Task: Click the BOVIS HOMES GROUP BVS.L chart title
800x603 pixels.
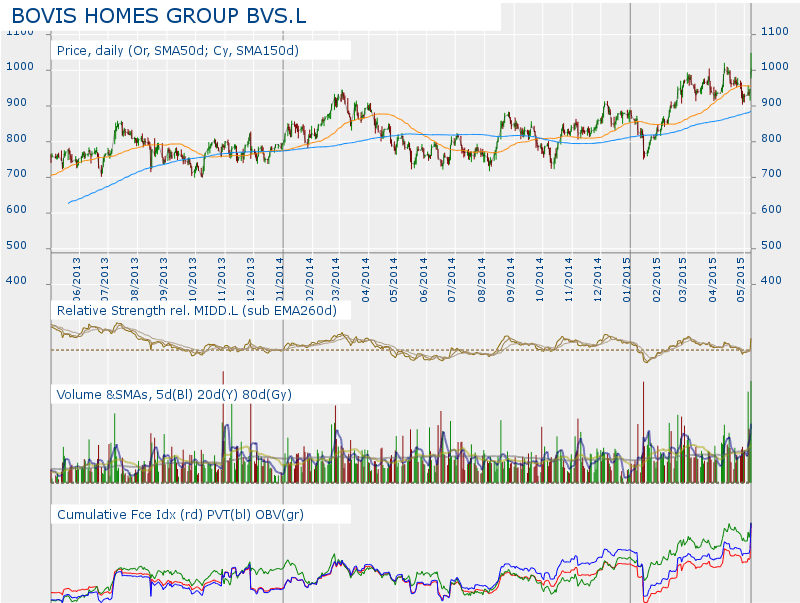Action: 159,16
